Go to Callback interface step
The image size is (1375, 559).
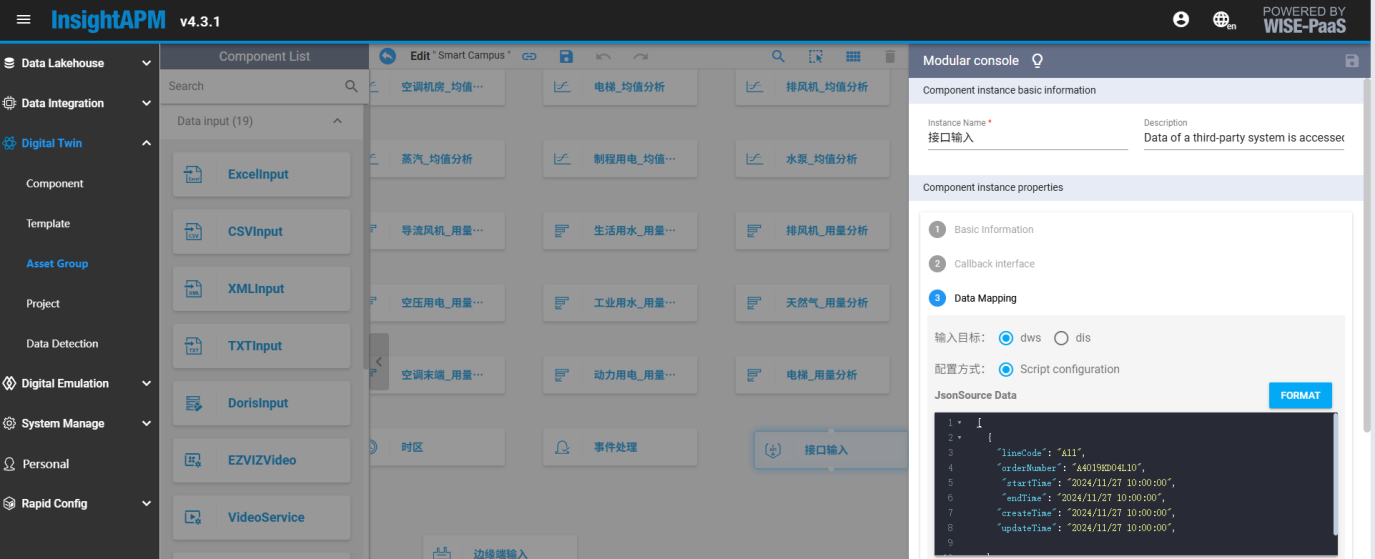click(993, 264)
